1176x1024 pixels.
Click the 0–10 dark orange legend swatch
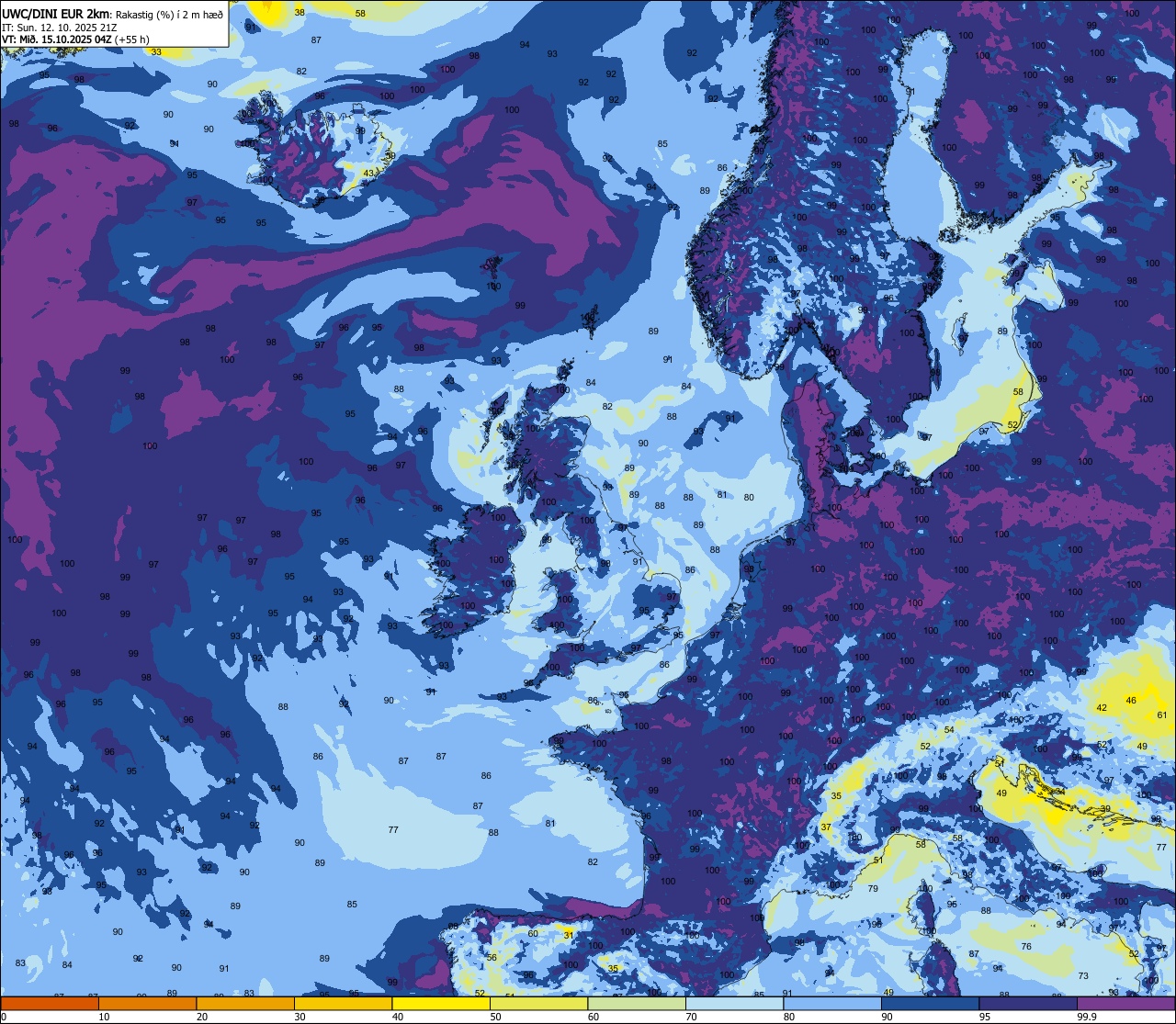[50, 1003]
